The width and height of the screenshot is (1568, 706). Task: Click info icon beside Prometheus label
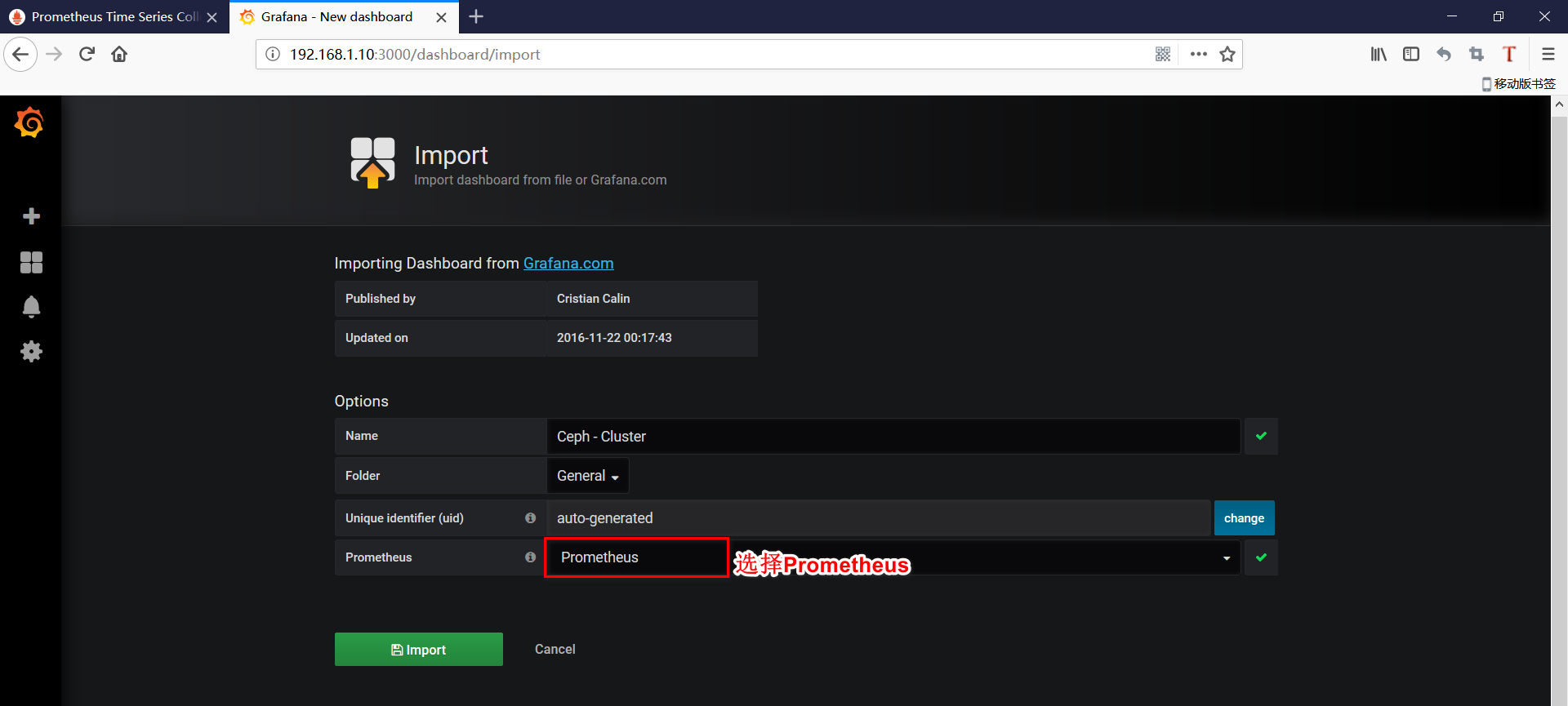pos(530,557)
